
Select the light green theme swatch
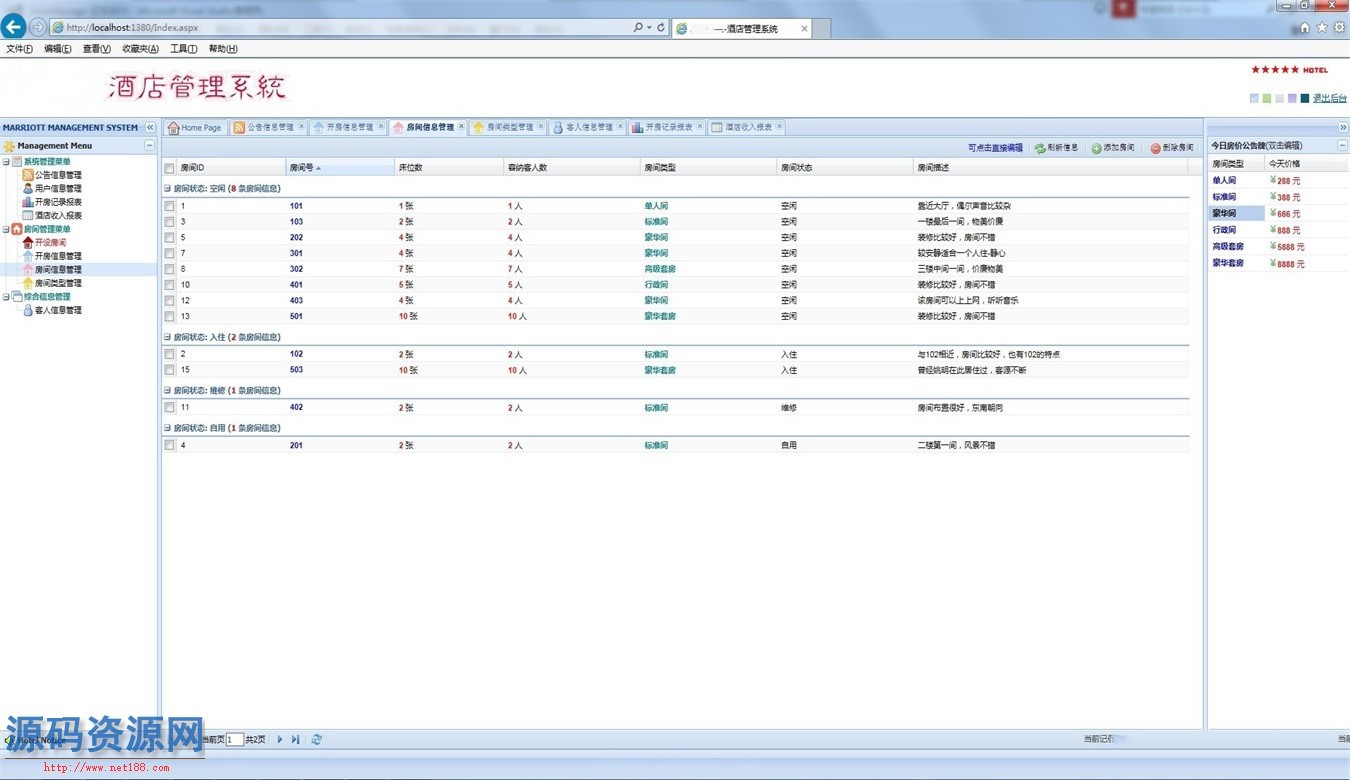1267,98
